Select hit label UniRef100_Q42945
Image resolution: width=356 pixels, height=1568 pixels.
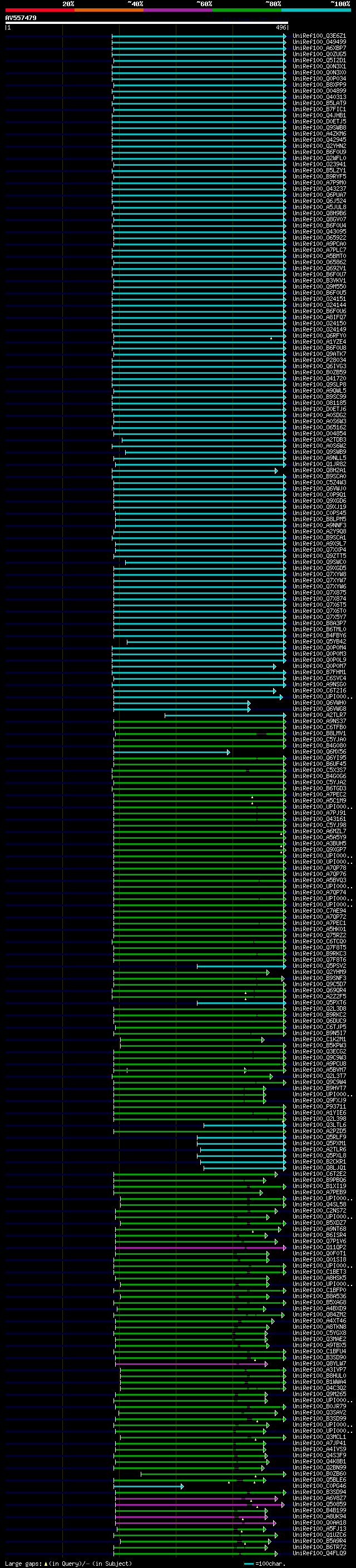coord(319,140)
